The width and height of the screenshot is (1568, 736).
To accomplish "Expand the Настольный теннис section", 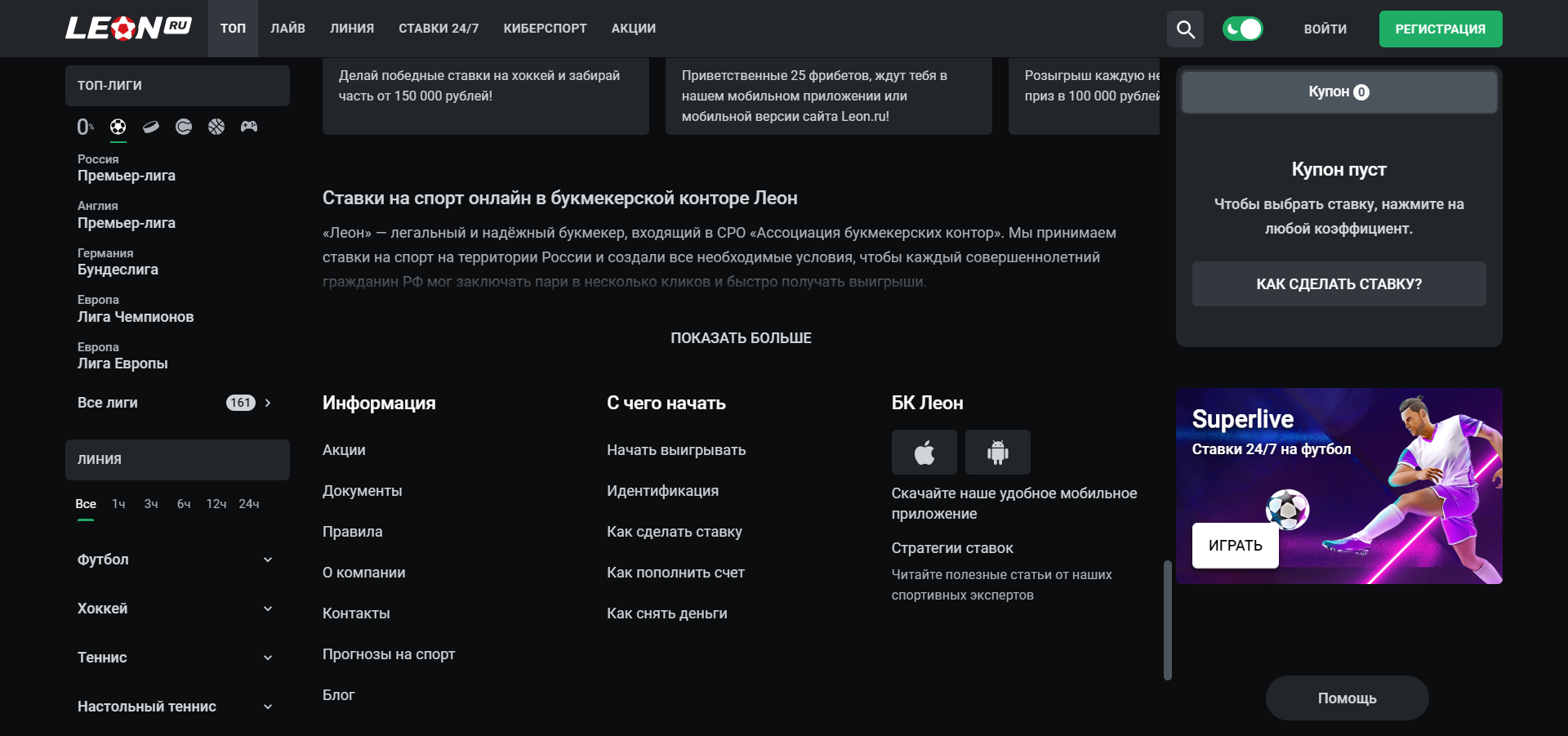I will 177,707.
